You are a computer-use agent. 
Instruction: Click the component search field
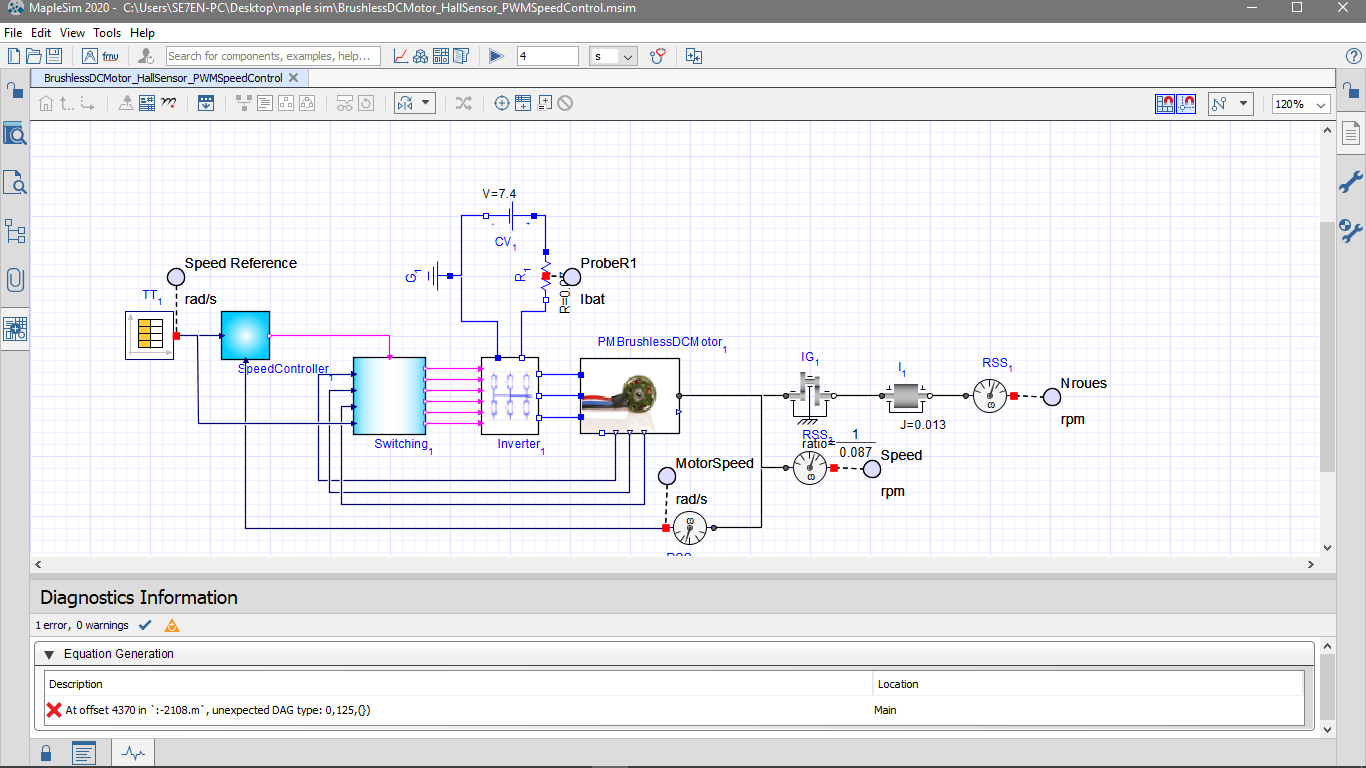coord(273,56)
